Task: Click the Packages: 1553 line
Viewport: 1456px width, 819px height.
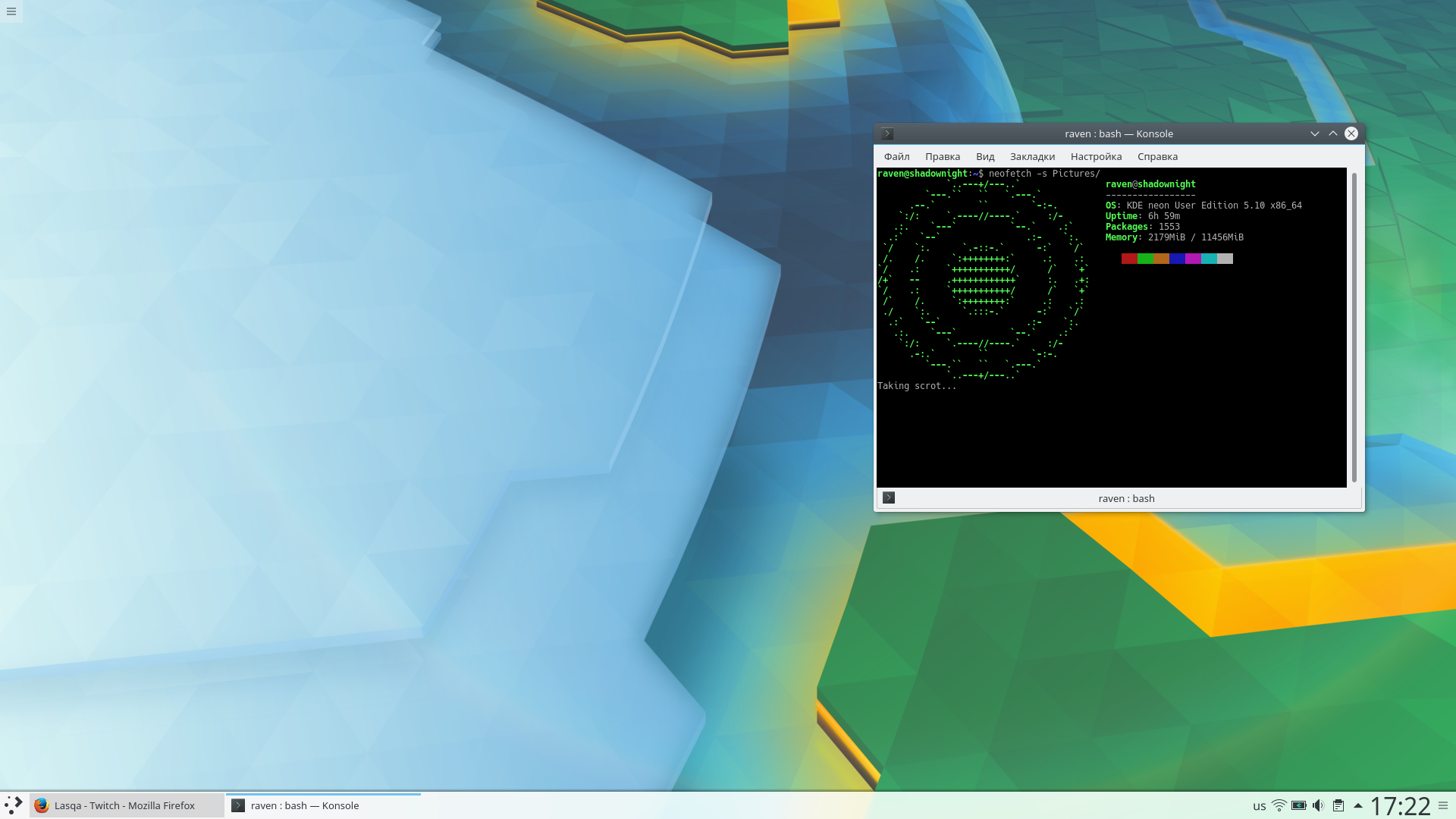Action: pos(1142,227)
